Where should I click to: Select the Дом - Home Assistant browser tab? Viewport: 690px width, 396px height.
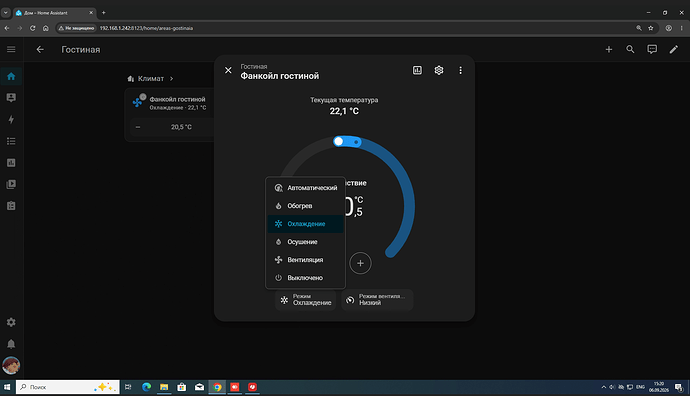54,13
